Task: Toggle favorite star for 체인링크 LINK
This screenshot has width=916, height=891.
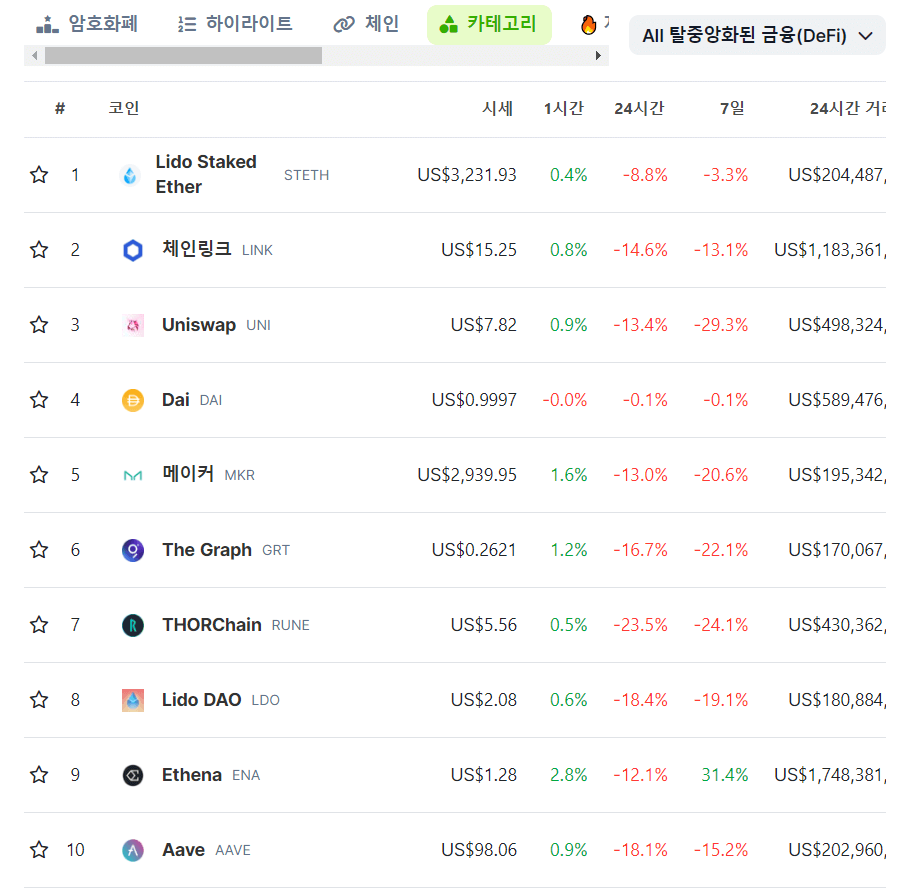Action: [x=39, y=249]
